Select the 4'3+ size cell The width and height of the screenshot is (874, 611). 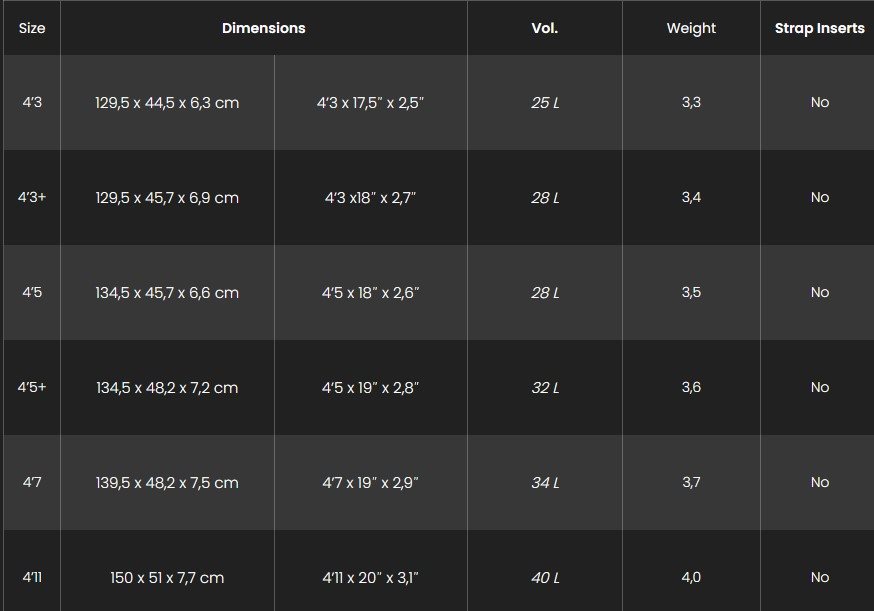tap(32, 197)
